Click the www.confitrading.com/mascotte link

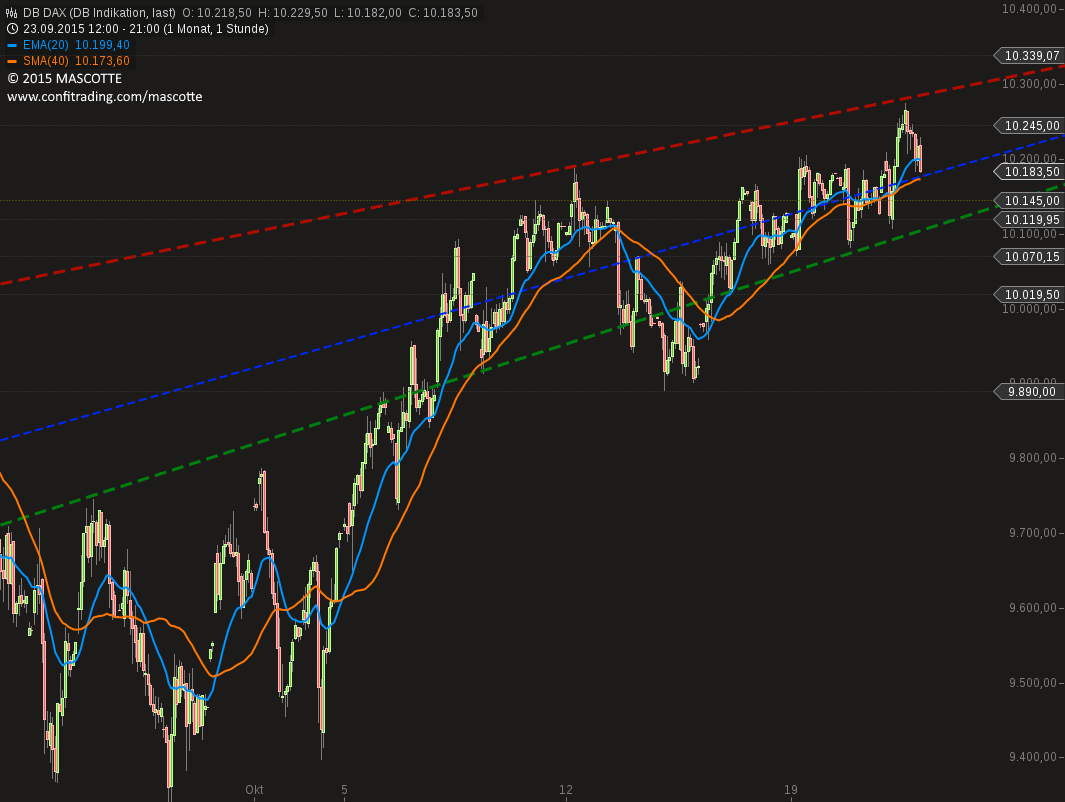click(x=105, y=96)
